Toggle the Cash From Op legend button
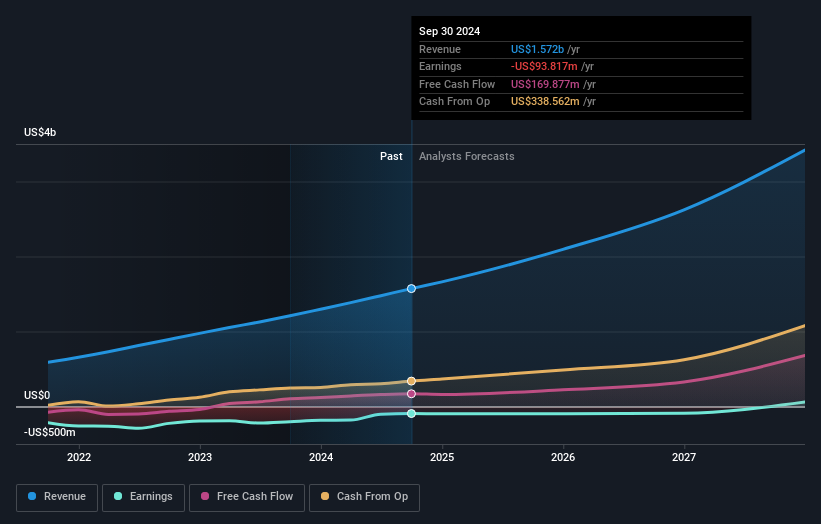 pyautogui.click(x=364, y=497)
